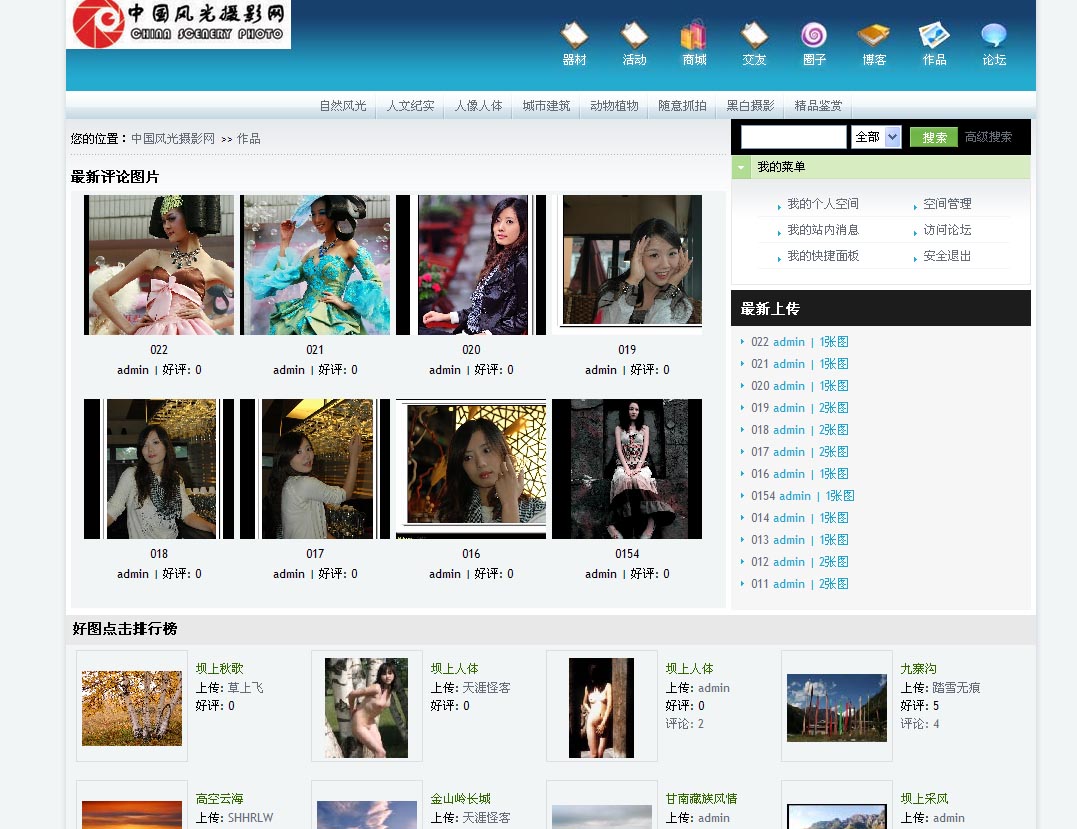Select the 动物植物 category tab
Image resolution: width=1077 pixels, height=829 pixels.
point(614,106)
